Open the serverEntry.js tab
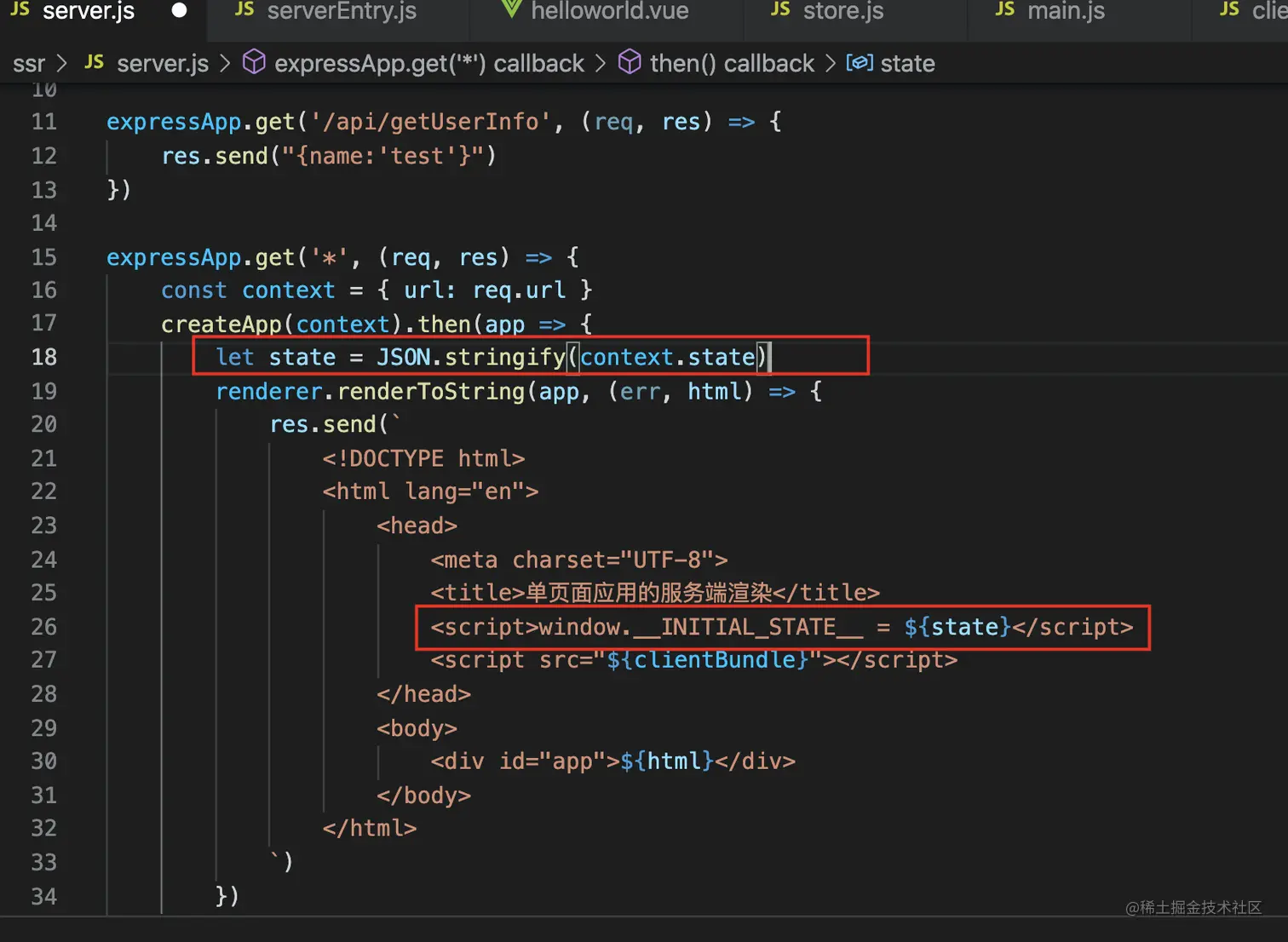Image resolution: width=1288 pixels, height=942 pixels. click(x=341, y=12)
